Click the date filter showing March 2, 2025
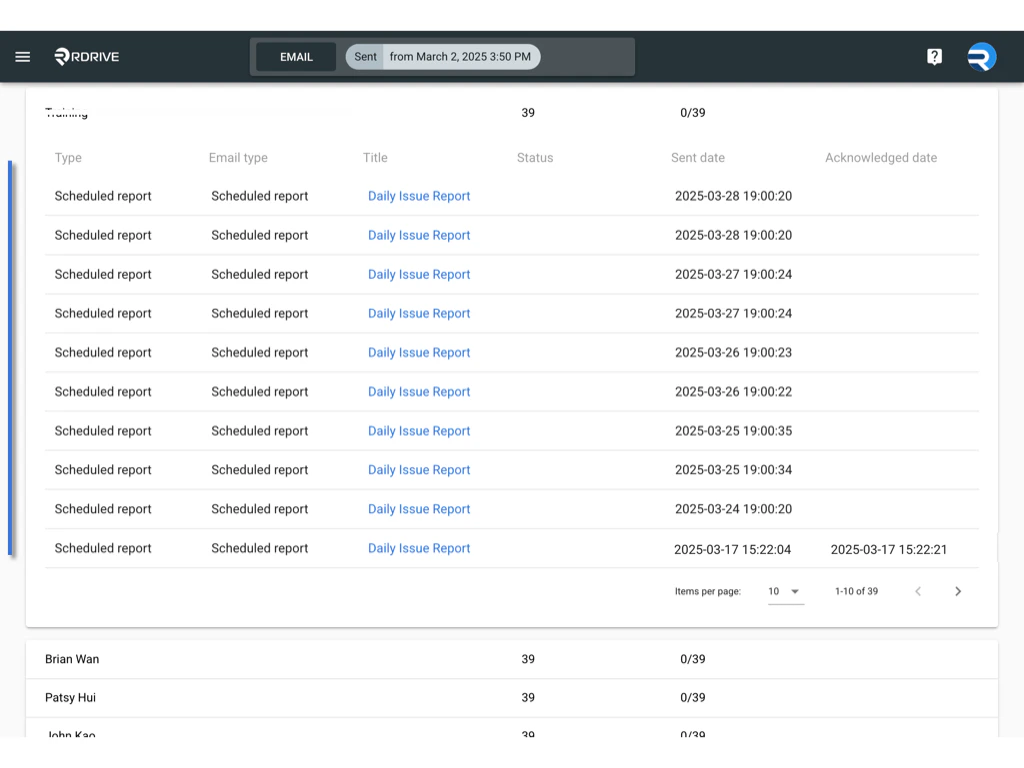 [x=461, y=57]
